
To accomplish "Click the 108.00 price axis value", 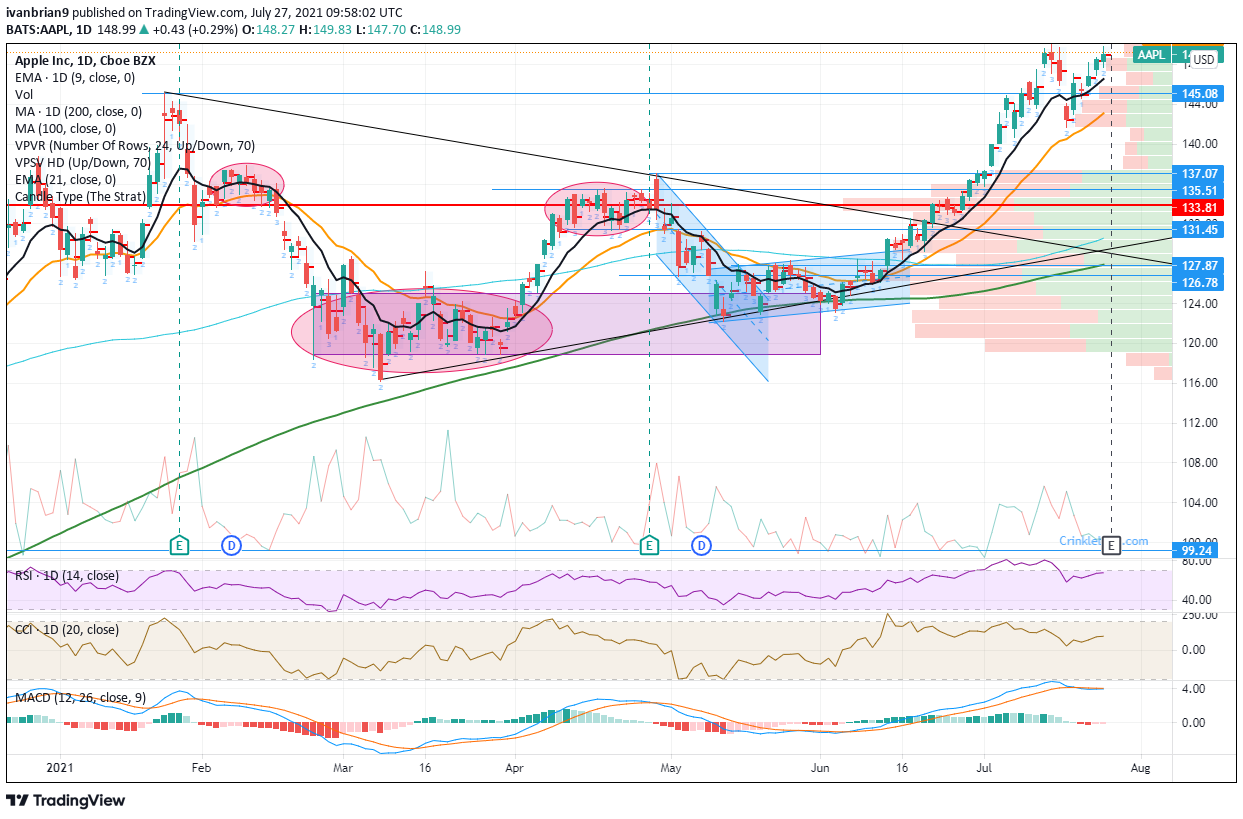I will (1198, 463).
